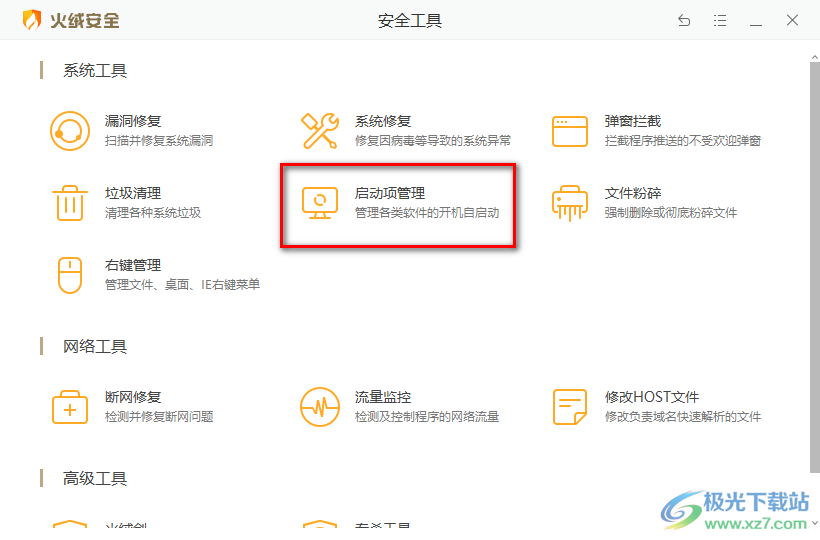Click description 拦截程序推送的不受欢迎弹窗

[682, 141]
